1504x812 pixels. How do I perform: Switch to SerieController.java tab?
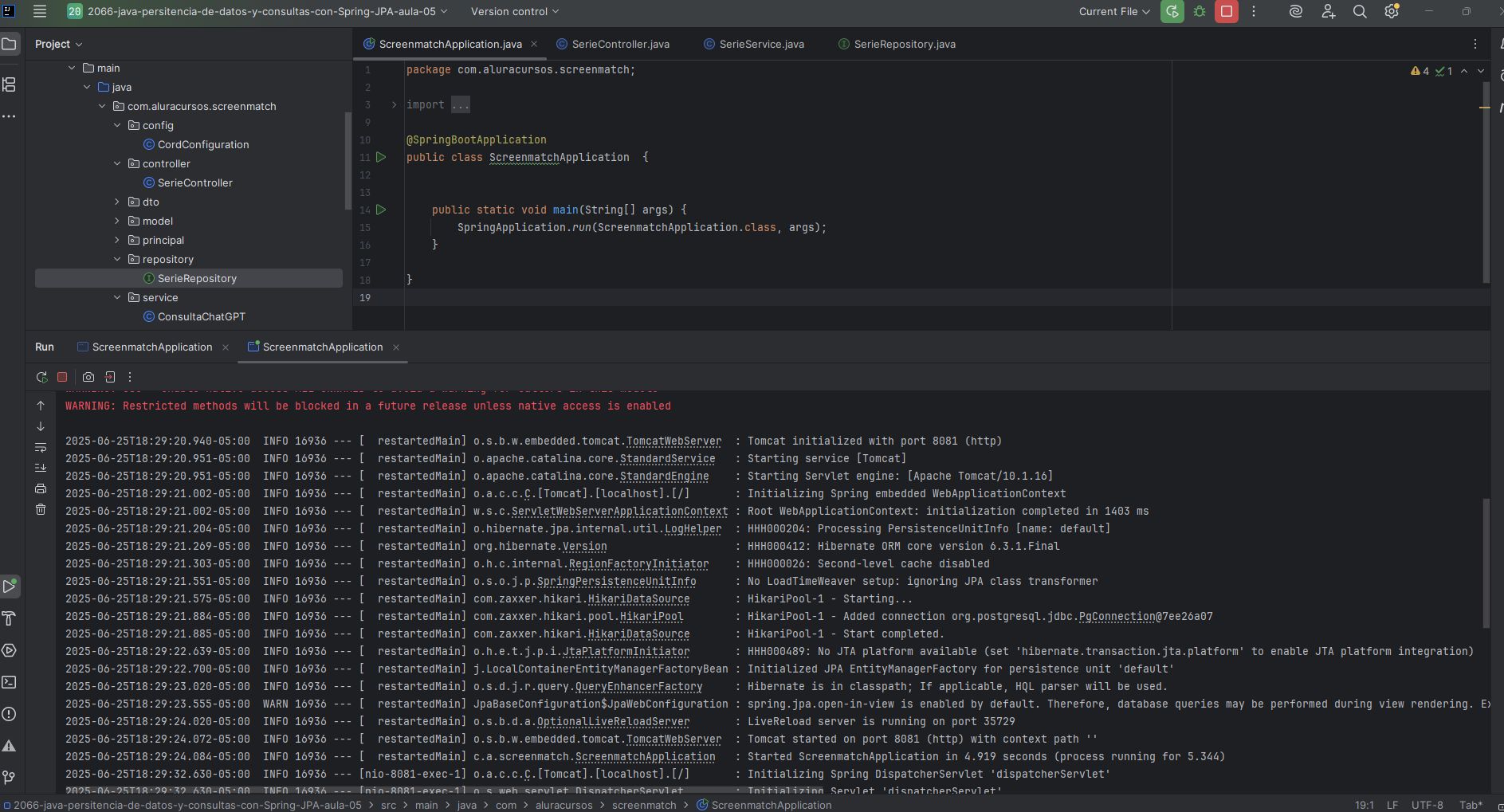(x=613, y=44)
